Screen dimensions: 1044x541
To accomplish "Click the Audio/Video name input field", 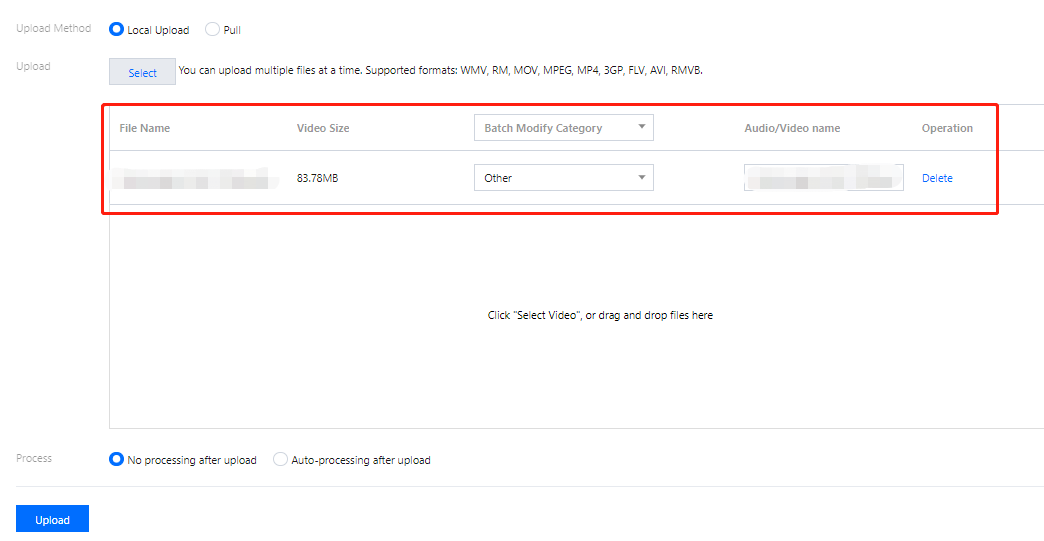I will point(824,178).
